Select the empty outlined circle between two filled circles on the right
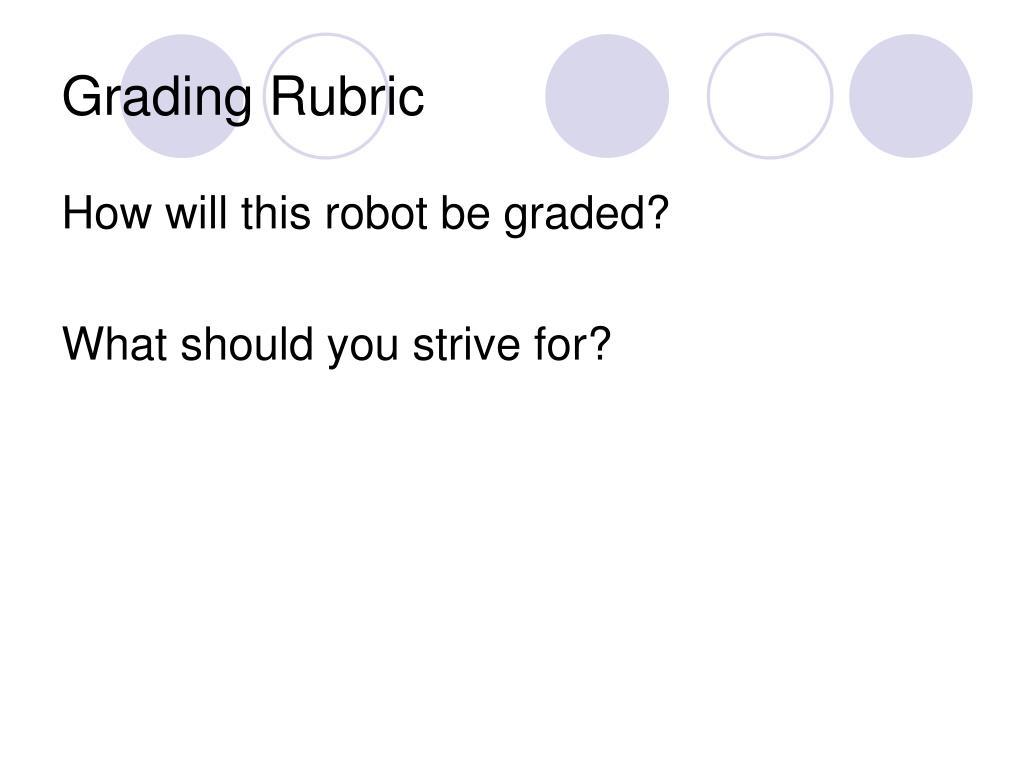This screenshot has height=768, width=1024. (770, 96)
